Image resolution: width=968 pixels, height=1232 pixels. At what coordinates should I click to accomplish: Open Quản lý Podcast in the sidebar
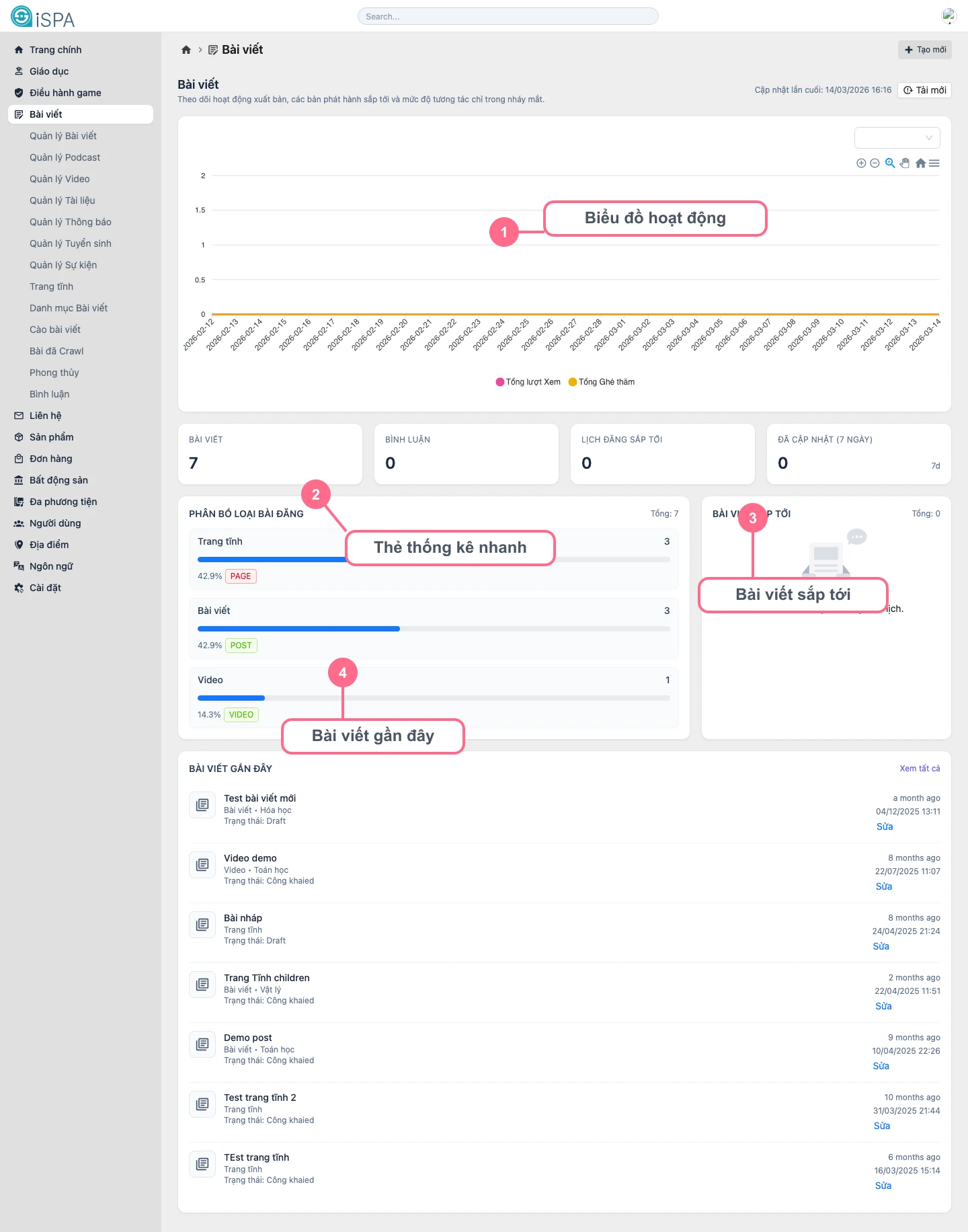(65, 157)
